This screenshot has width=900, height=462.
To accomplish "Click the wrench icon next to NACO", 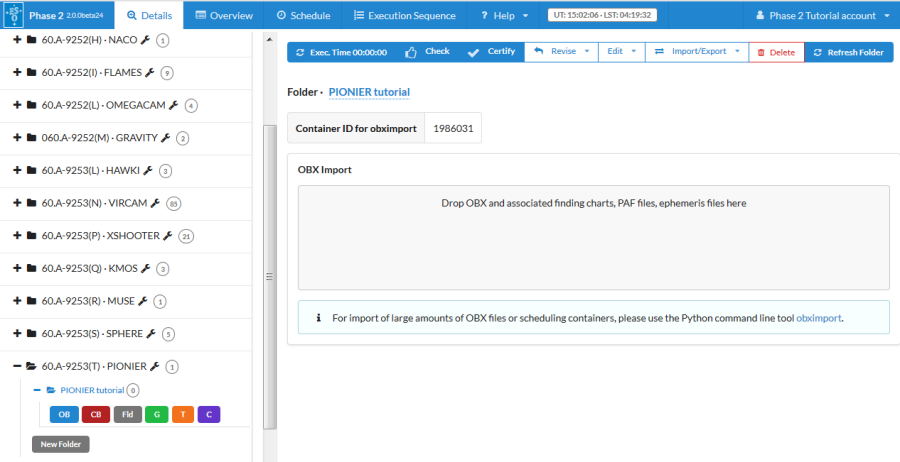I will (147, 40).
